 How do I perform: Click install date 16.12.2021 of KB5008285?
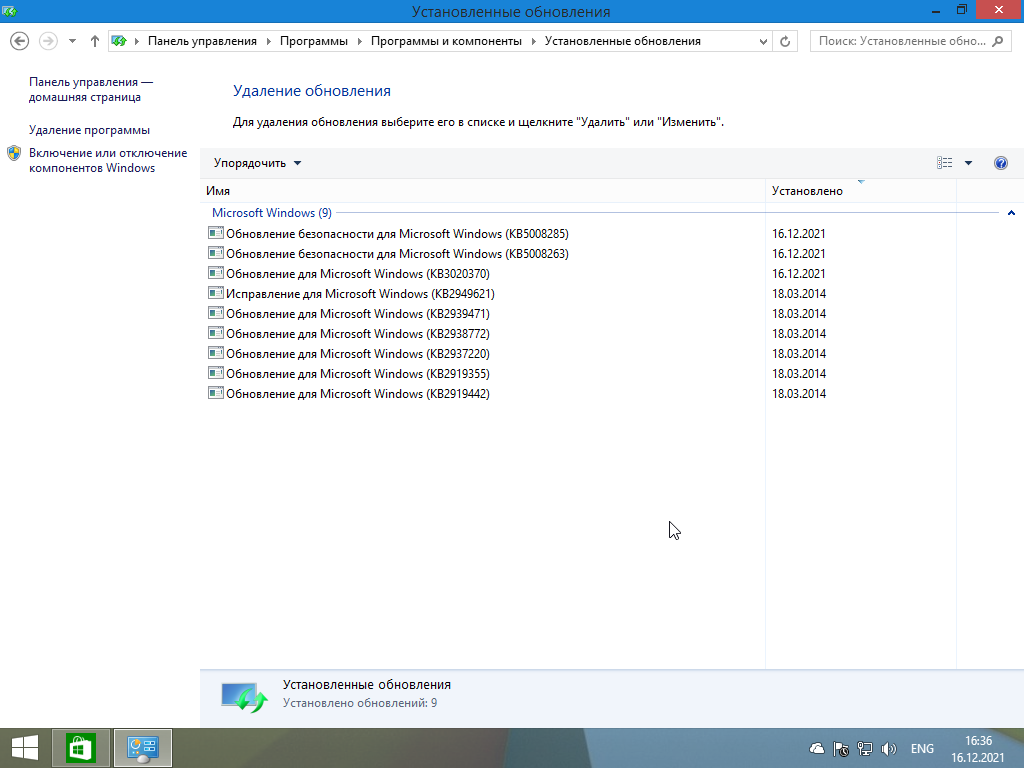(799, 234)
